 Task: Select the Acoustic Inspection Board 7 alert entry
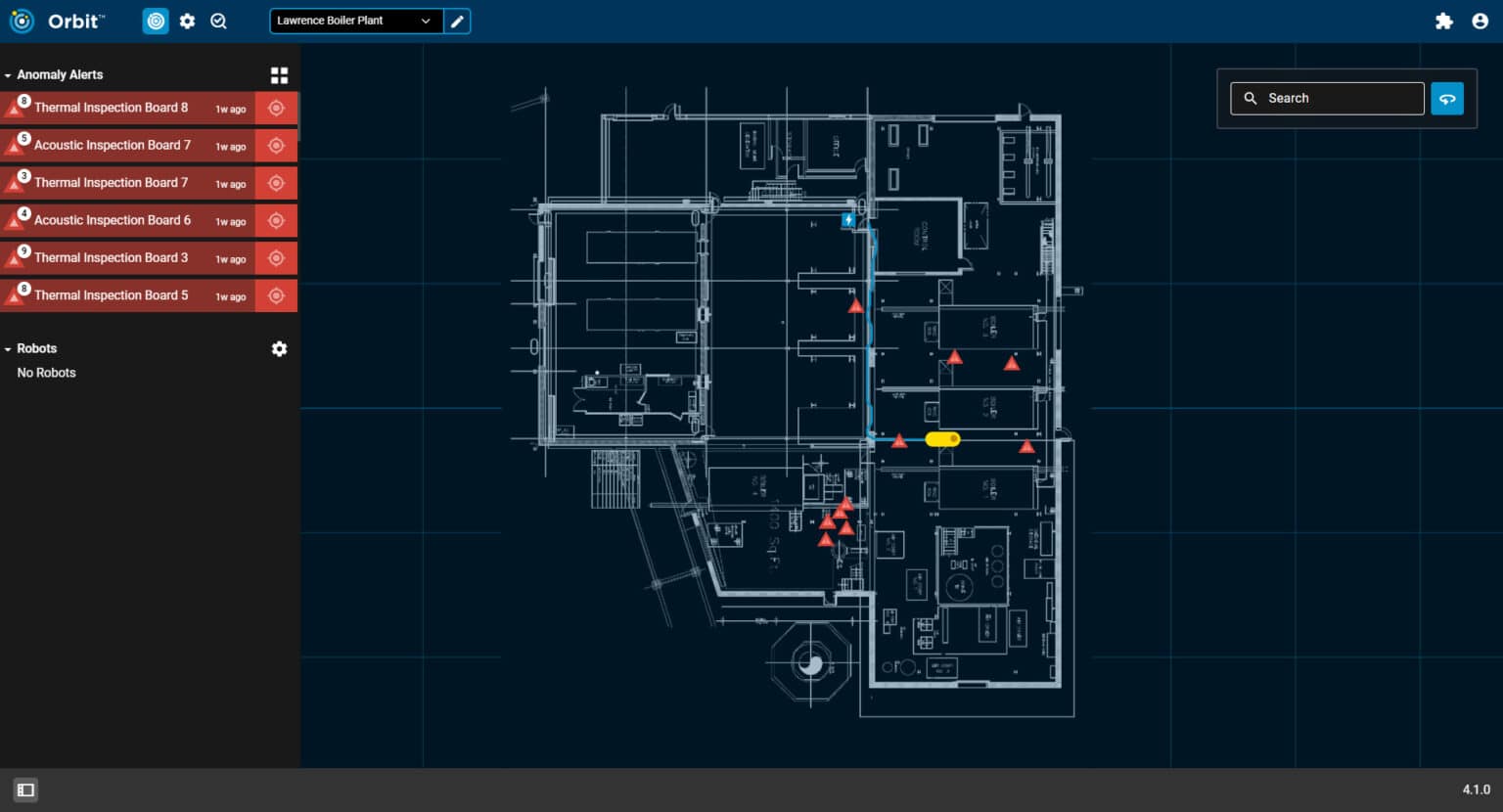coord(127,145)
